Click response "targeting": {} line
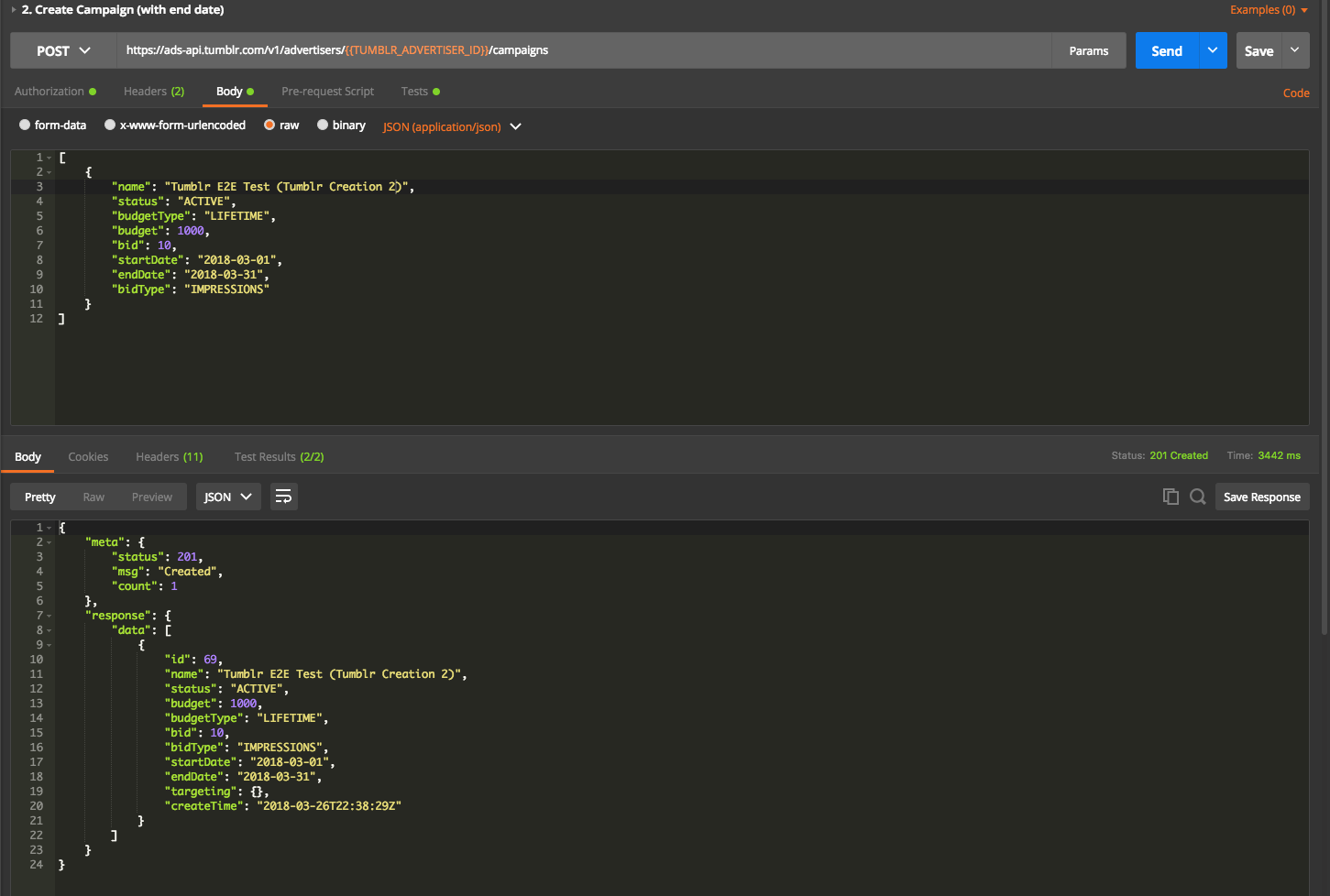Viewport: 1330px width, 896px height. tap(216, 792)
